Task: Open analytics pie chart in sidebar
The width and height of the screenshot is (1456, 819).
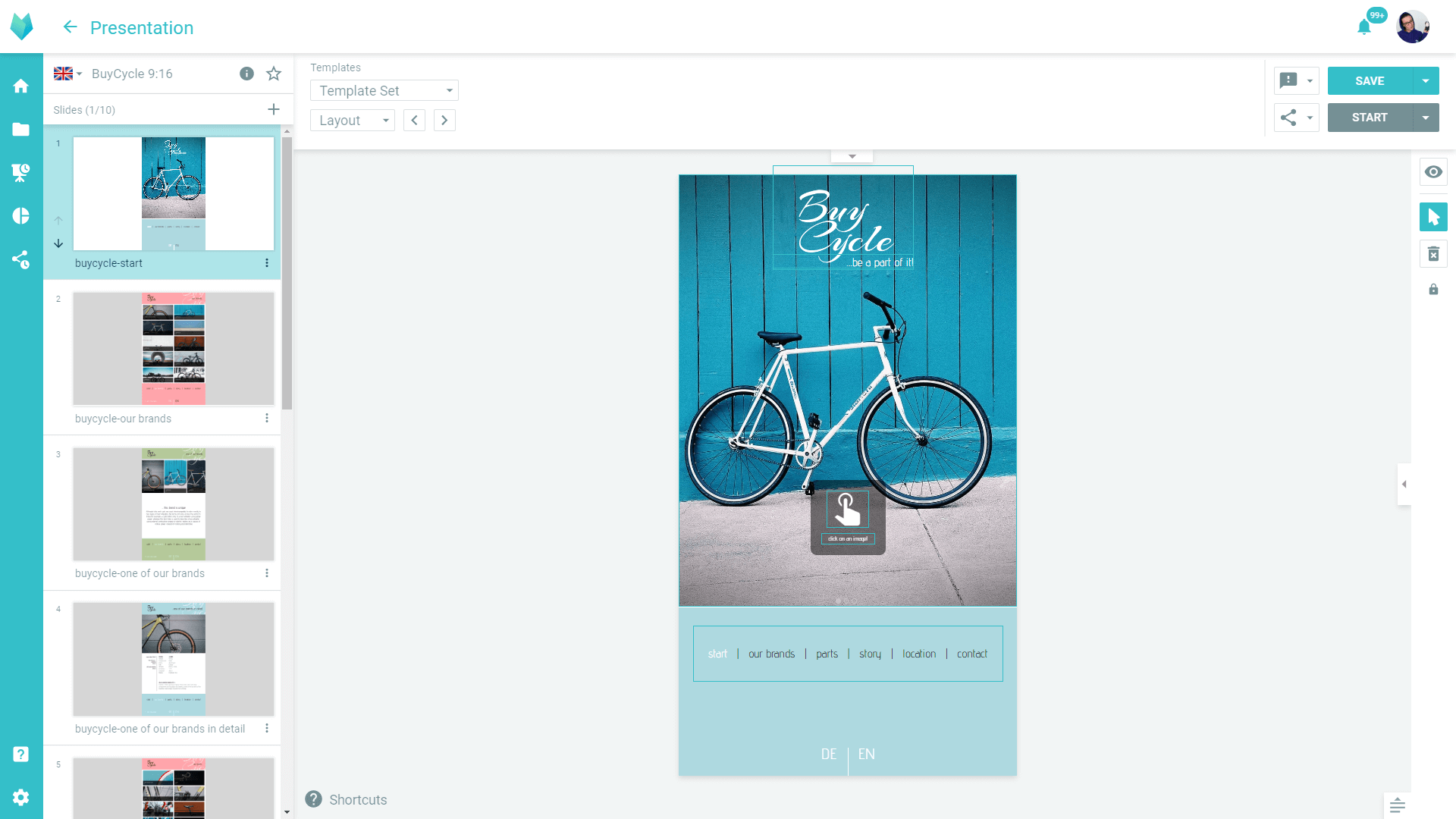Action: (x=21, y=216)
